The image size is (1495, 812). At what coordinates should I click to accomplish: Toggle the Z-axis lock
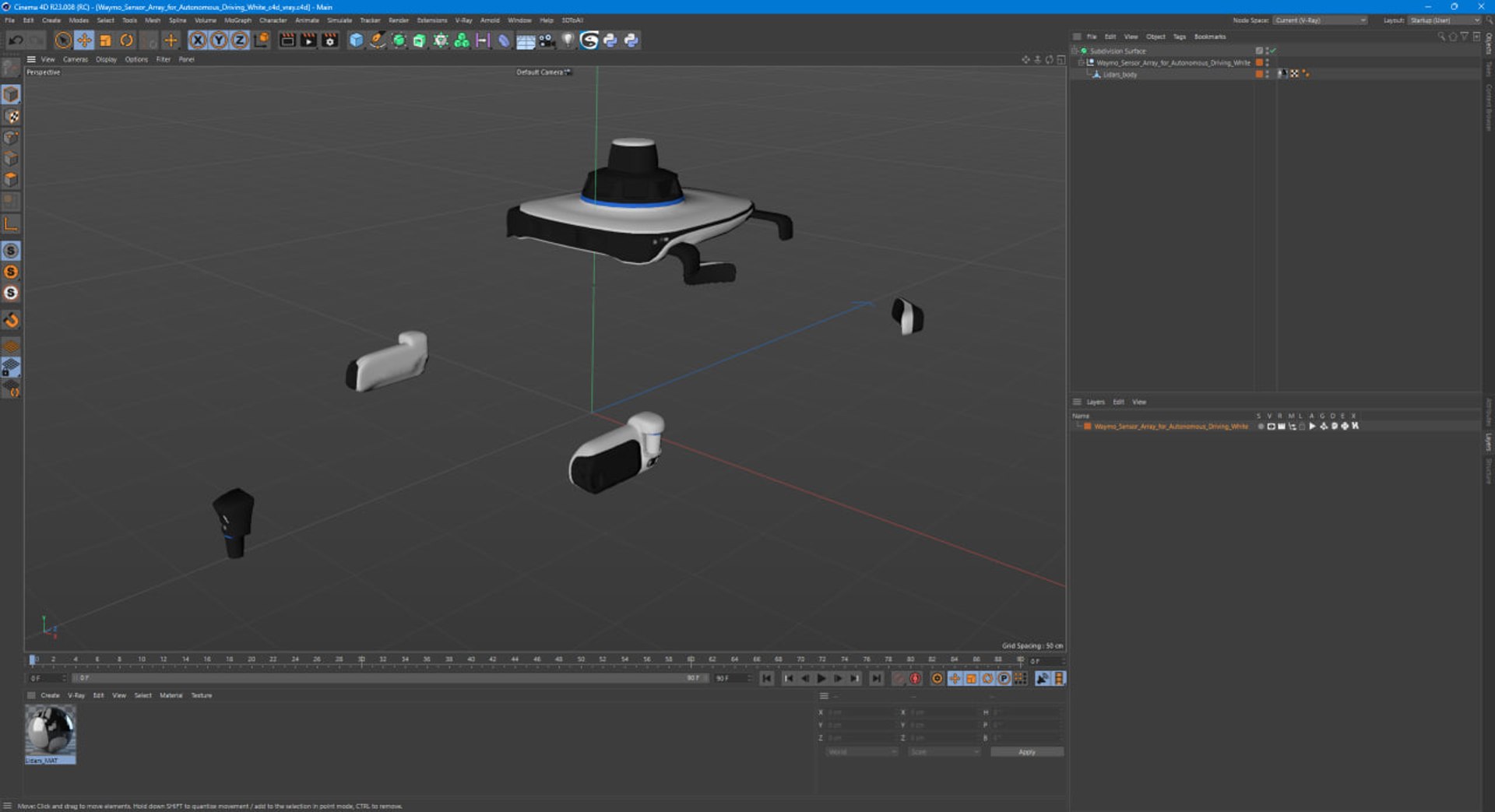pos(240,40)
